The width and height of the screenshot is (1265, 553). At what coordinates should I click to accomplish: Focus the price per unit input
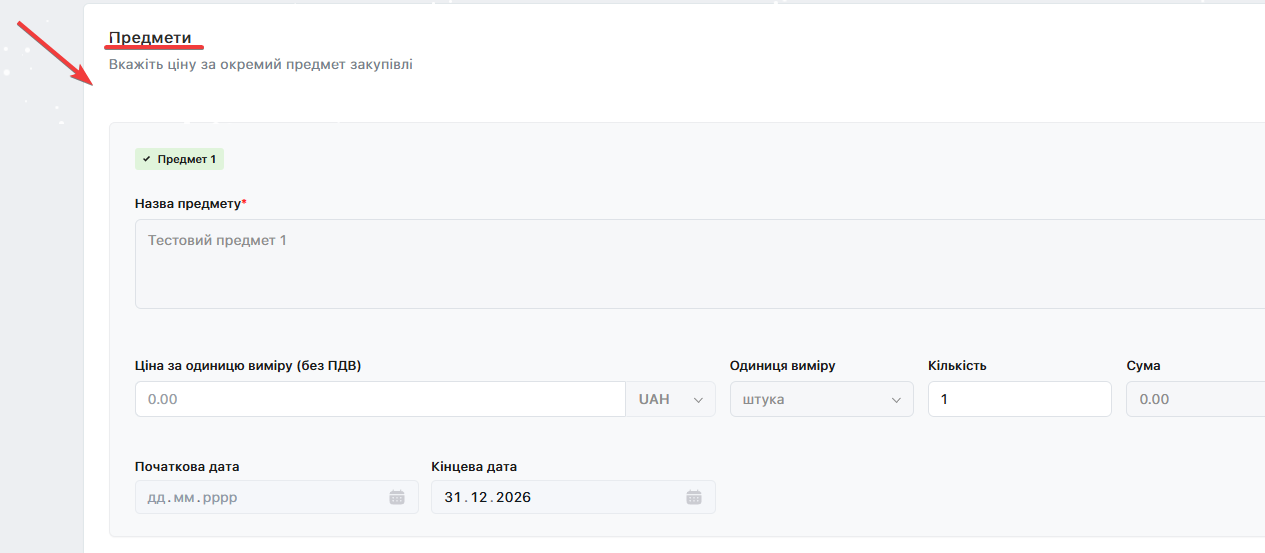click(x=380, y=399)
